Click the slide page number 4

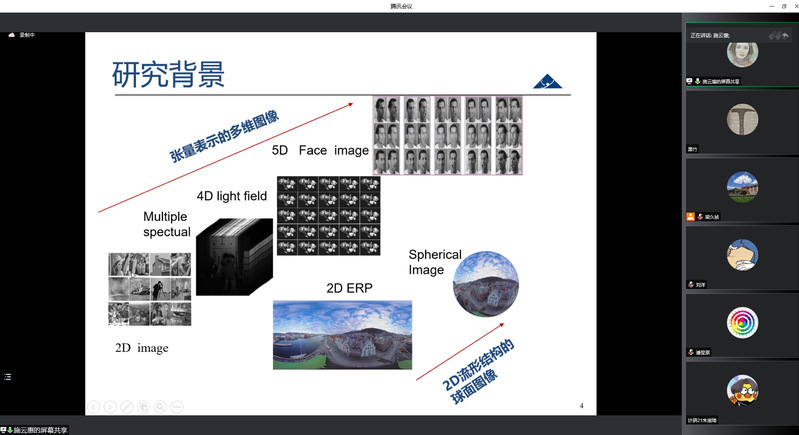pyautogui.click(x=581, y=406)
